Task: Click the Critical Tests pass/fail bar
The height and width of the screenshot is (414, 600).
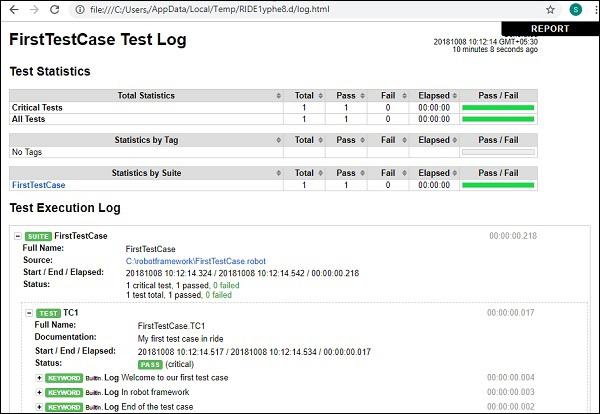Action: [498, 108]
